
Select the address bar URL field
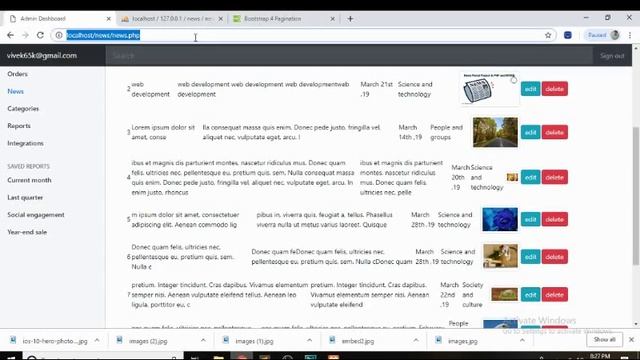pos(302,36)
